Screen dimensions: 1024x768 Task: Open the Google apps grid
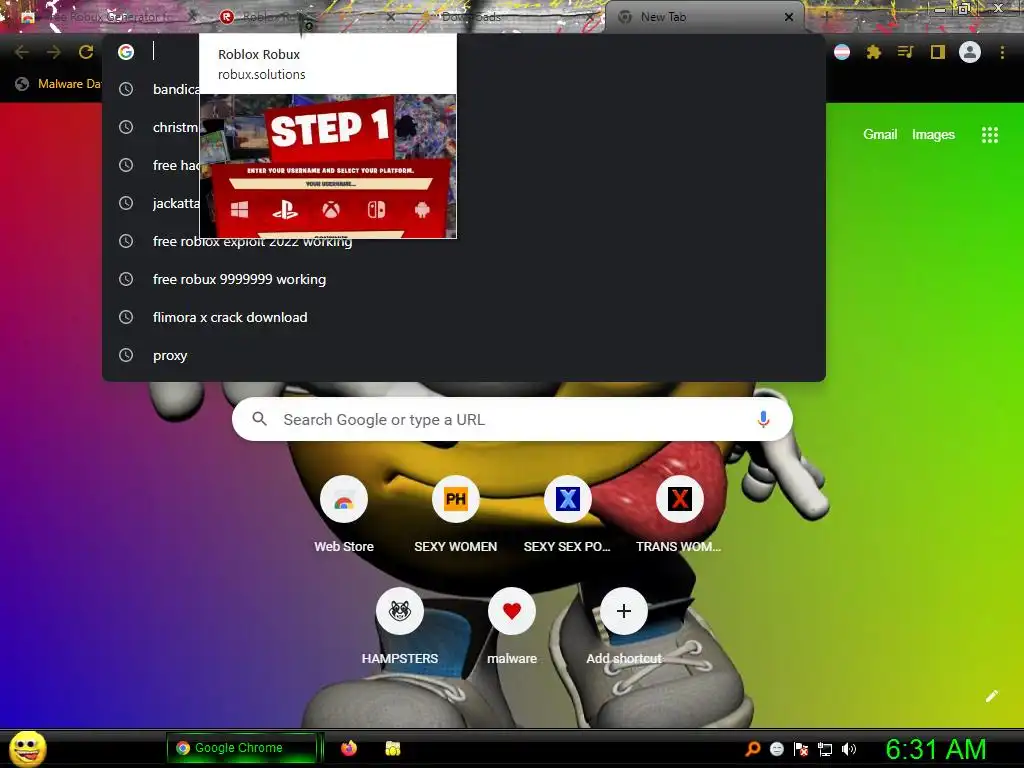coord(989,135)
